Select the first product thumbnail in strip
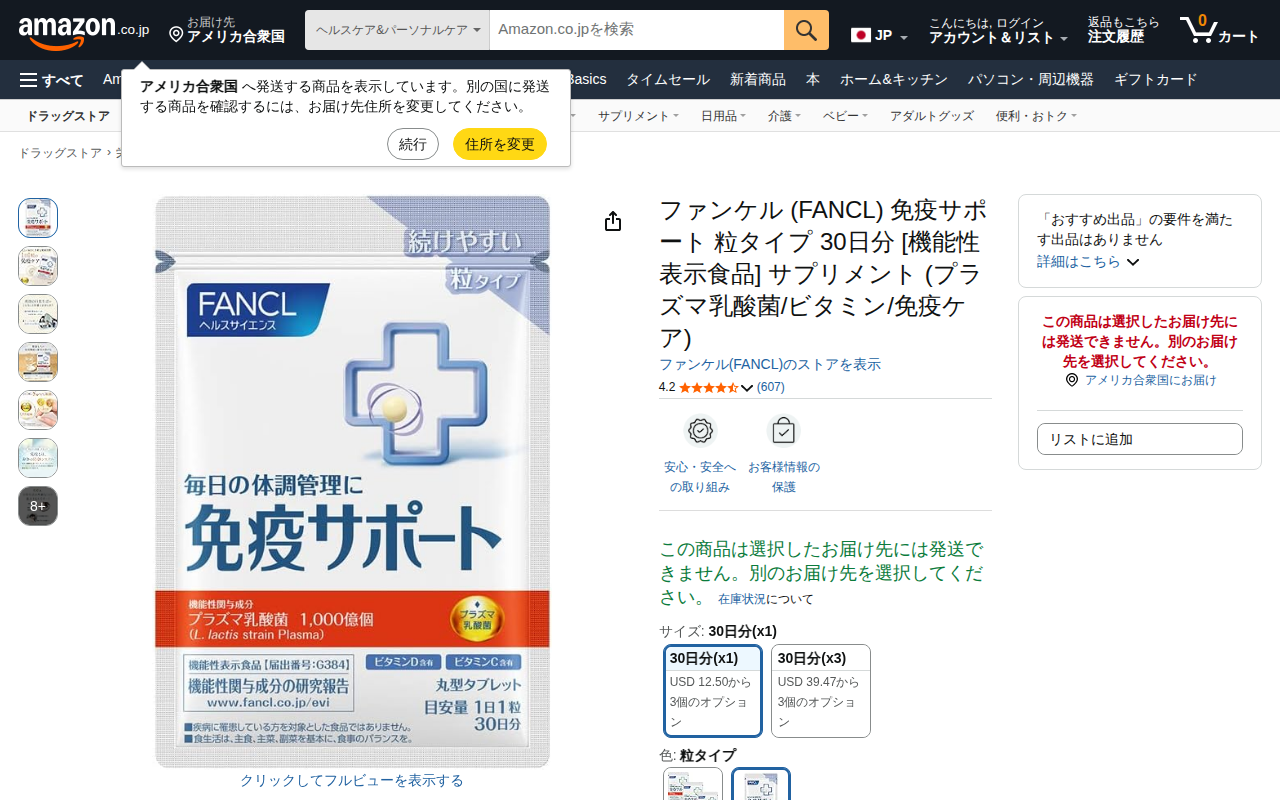Image resolution: width=1280 pixels, height=800 pixels. (38, 218)
